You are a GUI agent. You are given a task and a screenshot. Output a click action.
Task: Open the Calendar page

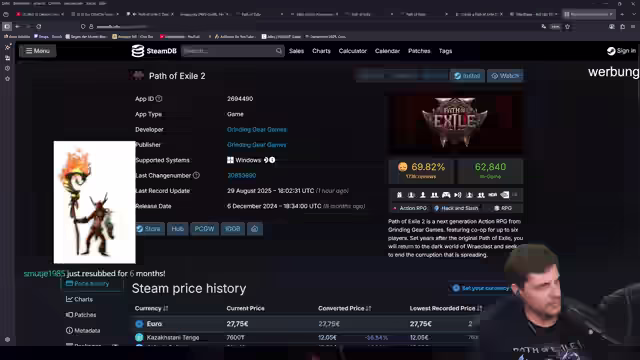387,51
